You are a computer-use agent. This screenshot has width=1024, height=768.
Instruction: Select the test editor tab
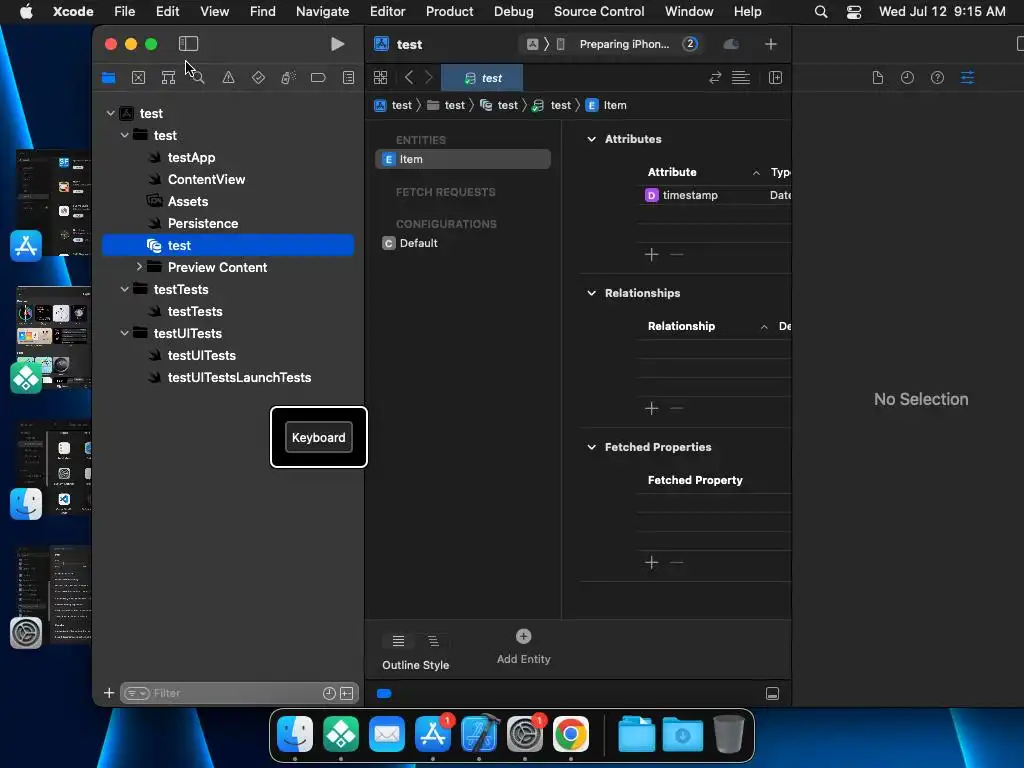(482, 78)
